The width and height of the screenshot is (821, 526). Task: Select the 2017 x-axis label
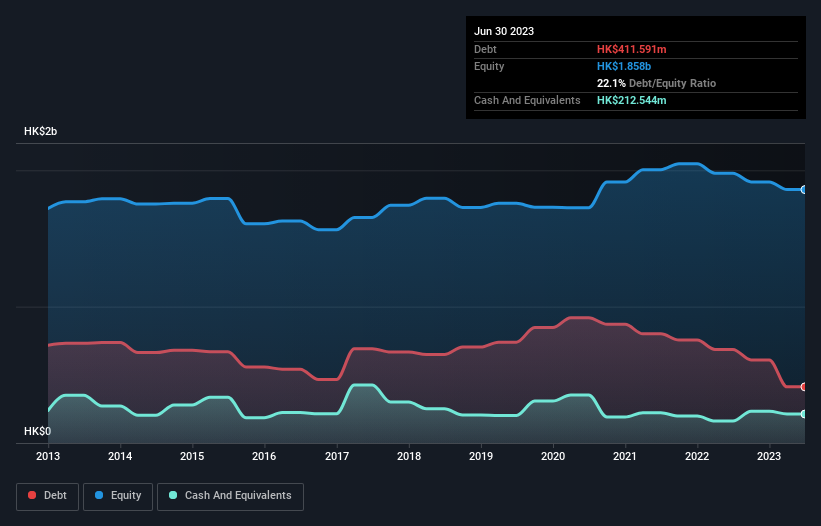[337, 456]
